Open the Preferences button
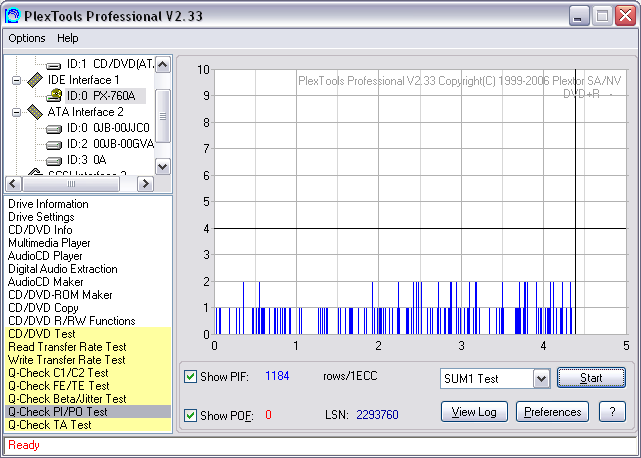Viewport: 641px width, 458px height. click(552, 412)
